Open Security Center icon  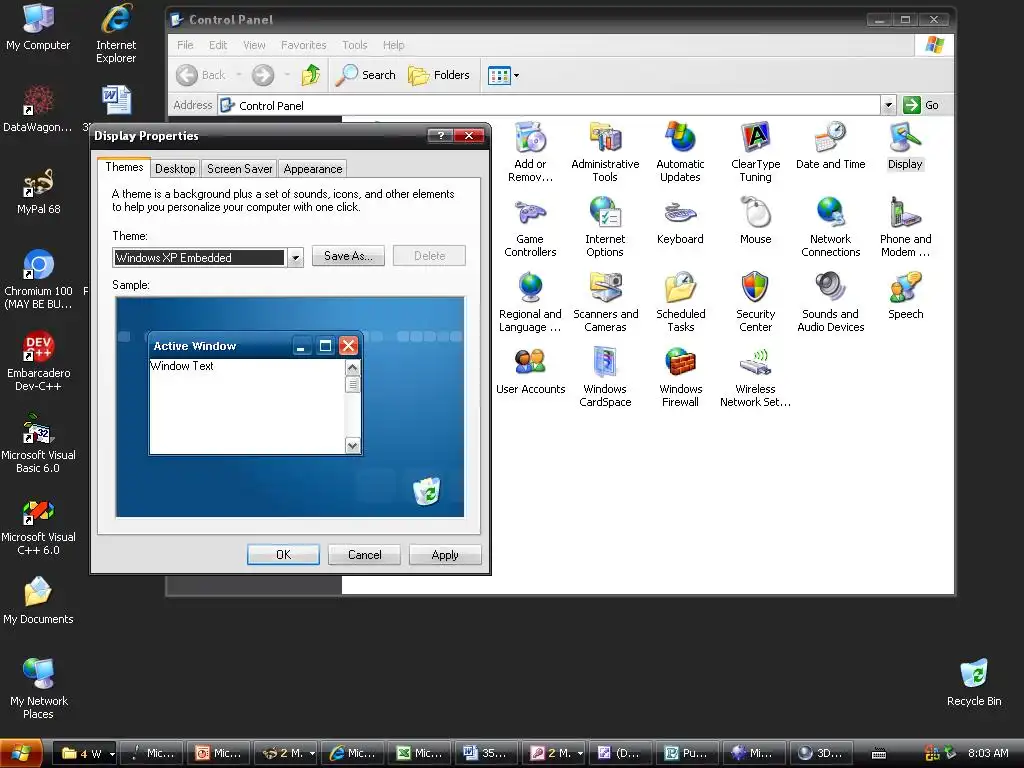pyautogui.click(x=756, y=302)
